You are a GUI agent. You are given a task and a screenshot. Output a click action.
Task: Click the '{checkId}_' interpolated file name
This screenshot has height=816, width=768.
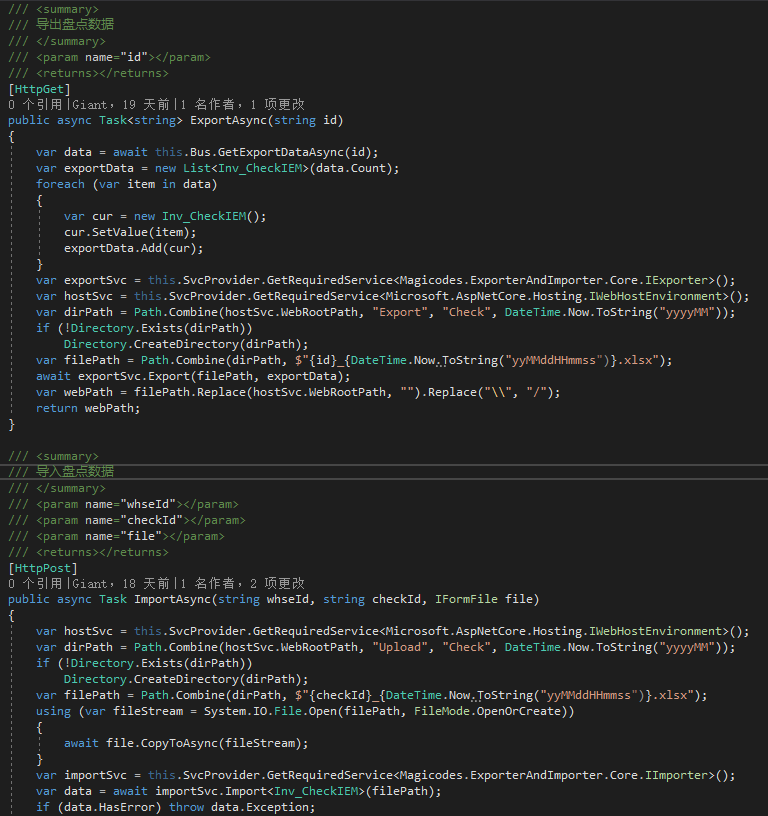coord(344,695)
